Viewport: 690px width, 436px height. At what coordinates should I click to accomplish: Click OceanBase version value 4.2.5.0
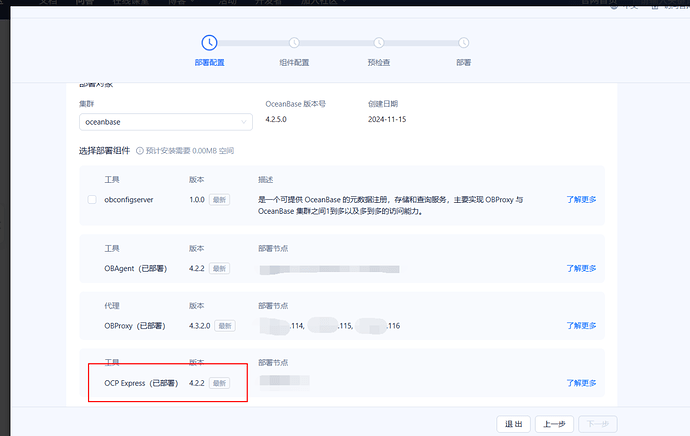[276, 119]
